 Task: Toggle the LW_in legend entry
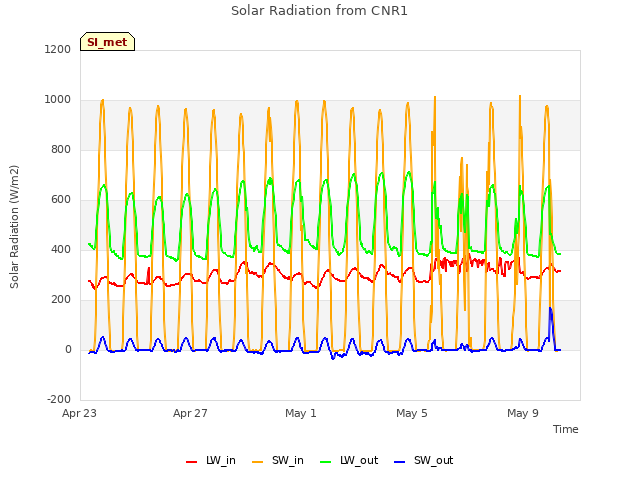[211, 460]
